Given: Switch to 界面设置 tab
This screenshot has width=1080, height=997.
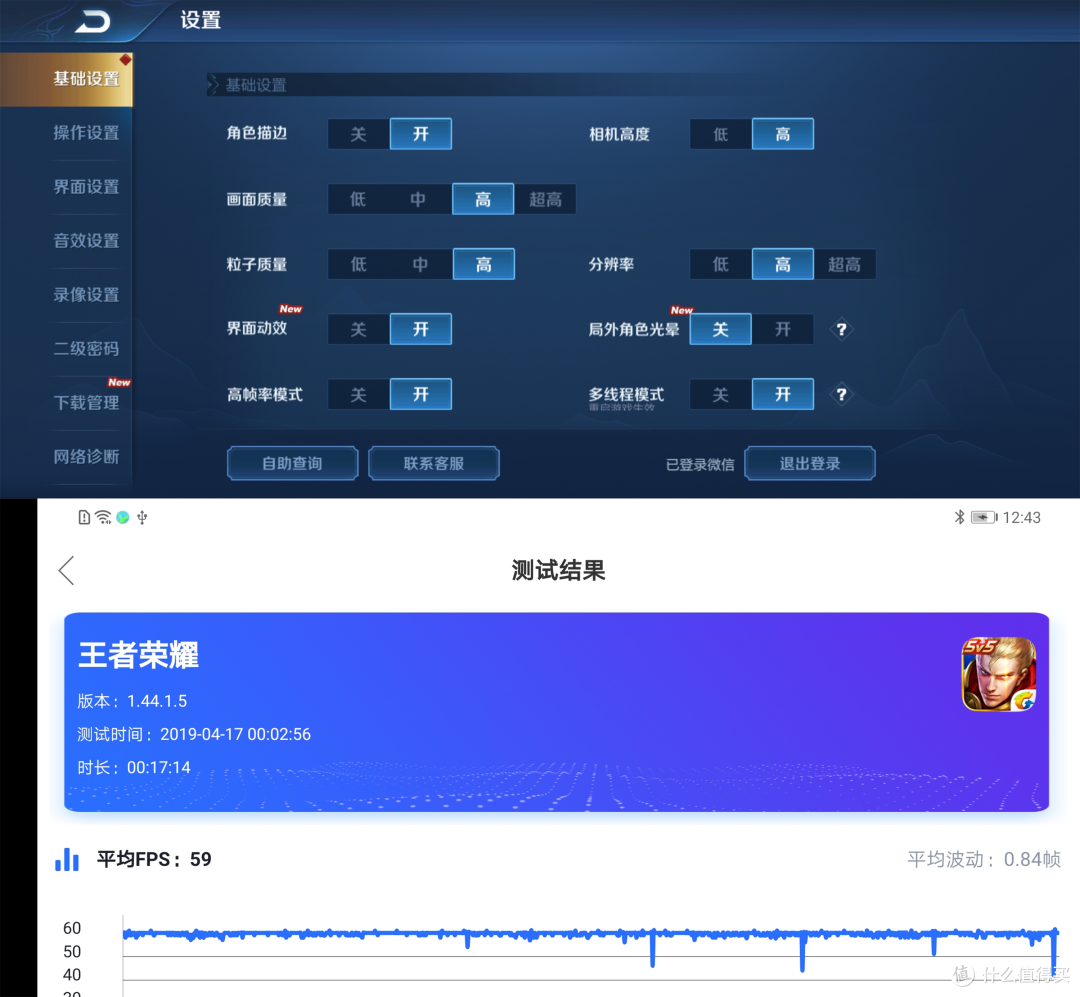Looking at the screenshot, I should click(x=87, y=187).
